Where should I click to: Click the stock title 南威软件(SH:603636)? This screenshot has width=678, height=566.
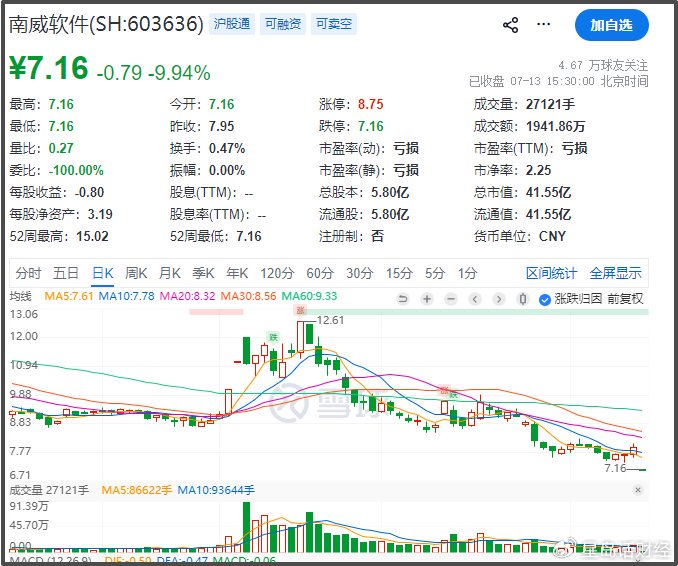pos(106,24)
